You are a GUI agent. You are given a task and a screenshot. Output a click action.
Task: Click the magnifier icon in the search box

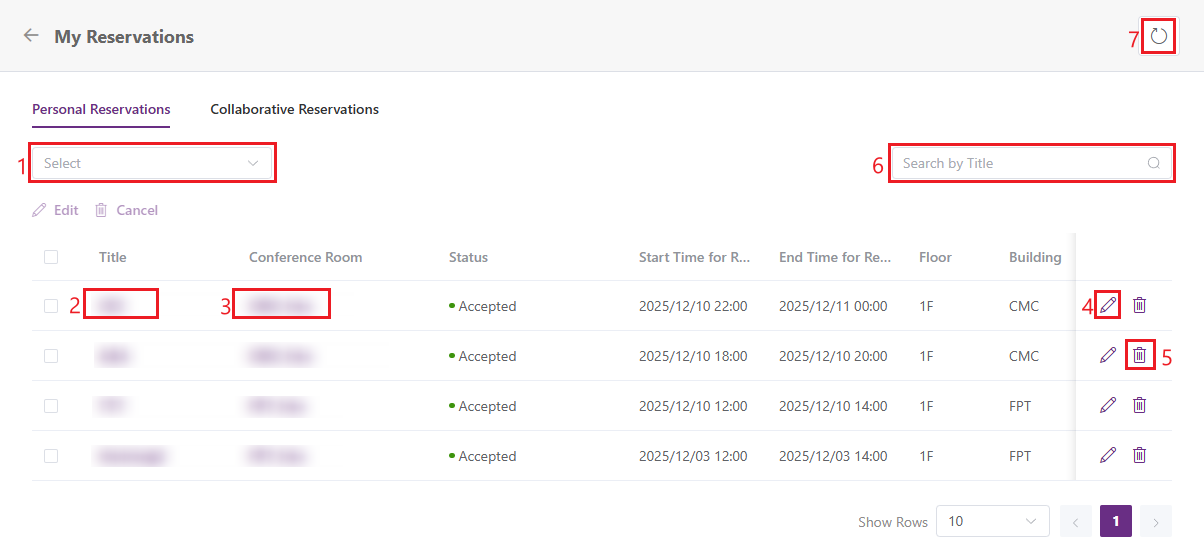pos(1153,163)
